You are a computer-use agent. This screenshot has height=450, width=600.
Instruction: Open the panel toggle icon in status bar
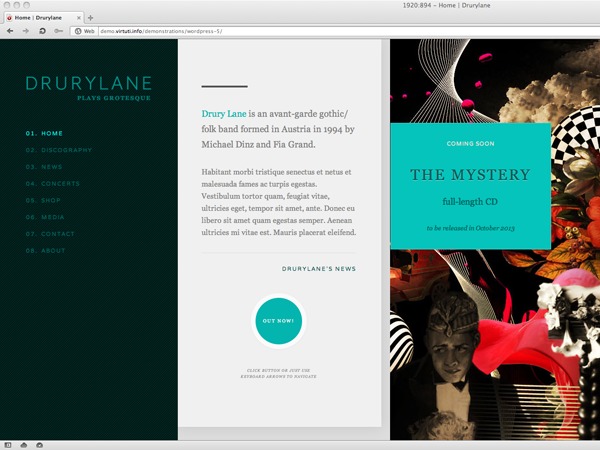click(8, 445)
